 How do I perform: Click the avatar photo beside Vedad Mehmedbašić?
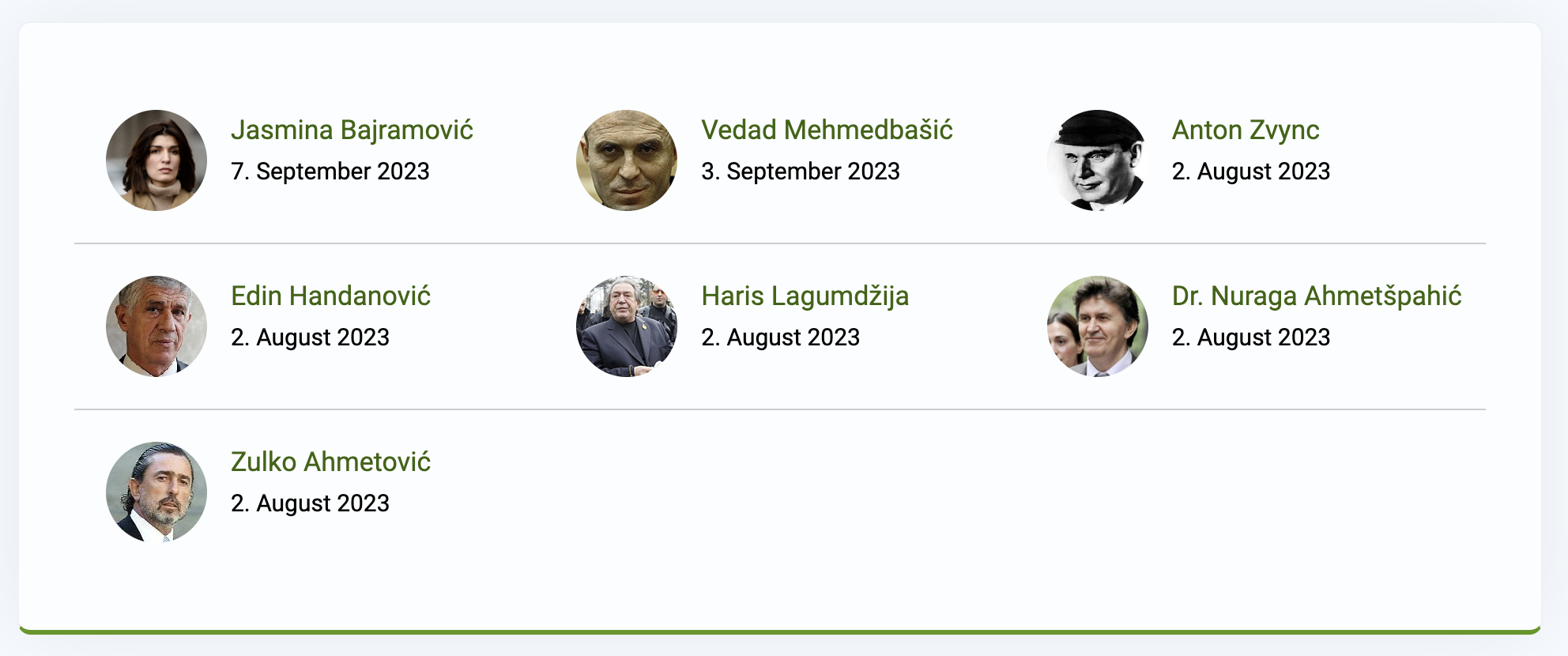(627, 160)
